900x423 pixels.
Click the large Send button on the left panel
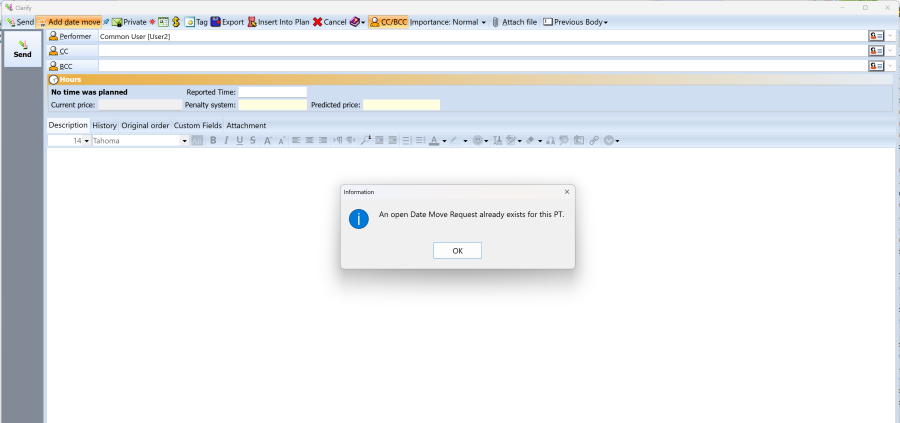click(x=22, y=49)
